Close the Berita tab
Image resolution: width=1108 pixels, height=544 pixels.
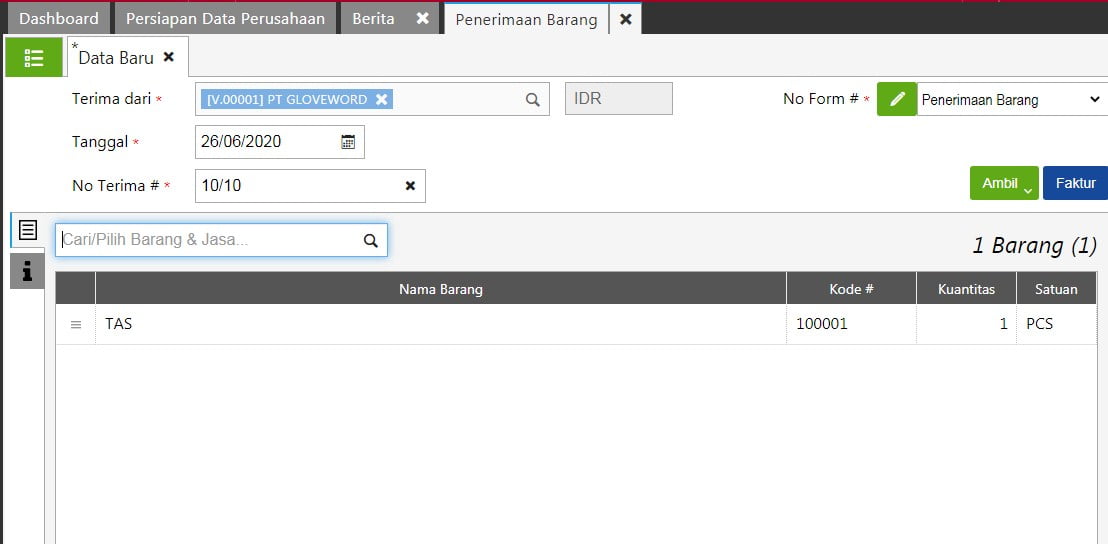pyautogui.click(x=423, y=19)
